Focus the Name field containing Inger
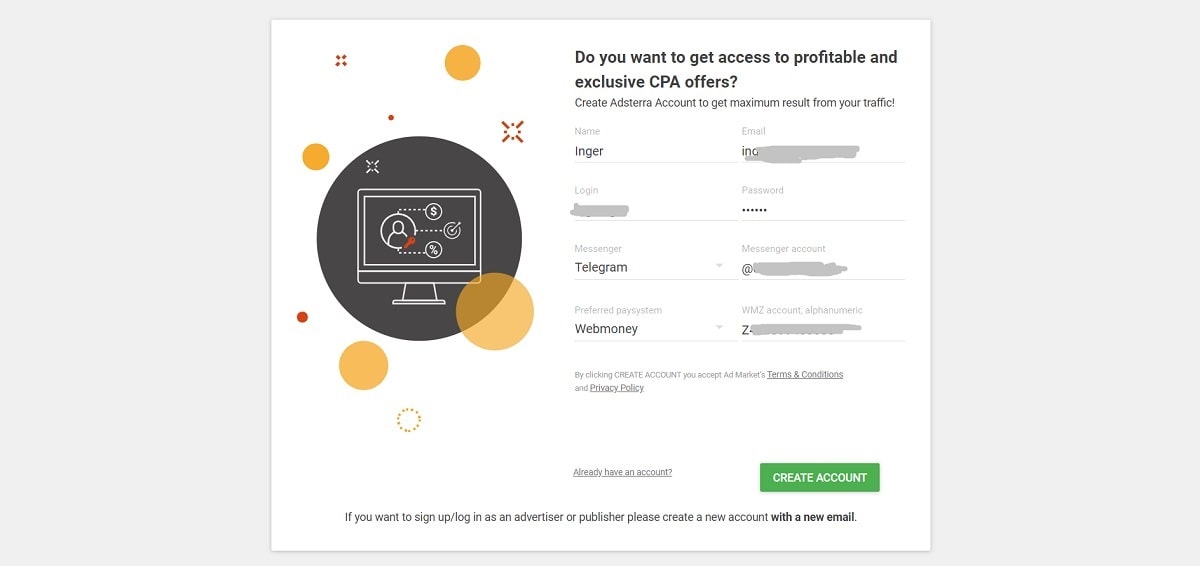The height and width of the screenshot is (566, 1200). [x=655, y=151]
